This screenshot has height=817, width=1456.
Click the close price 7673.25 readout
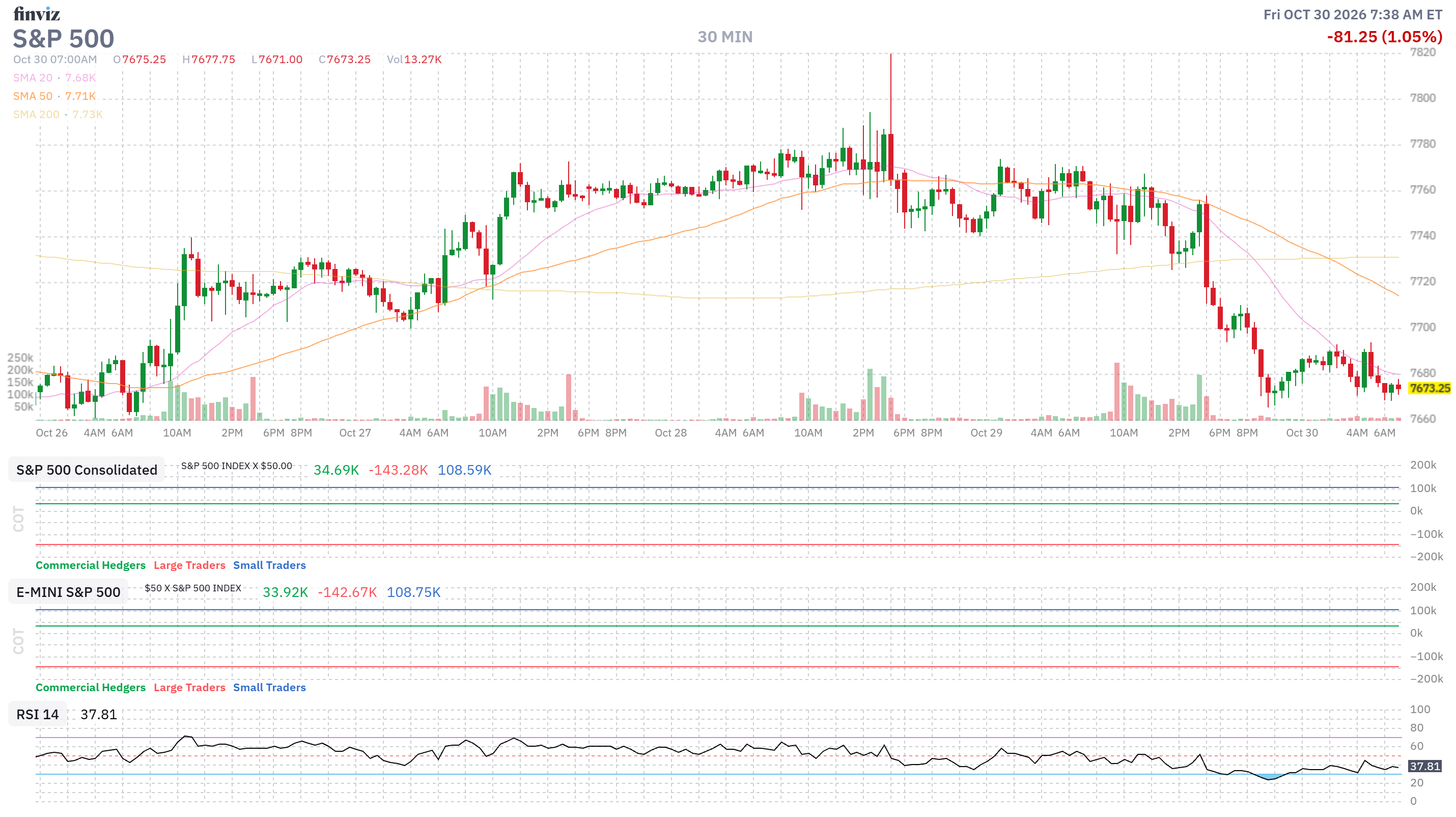345,60
